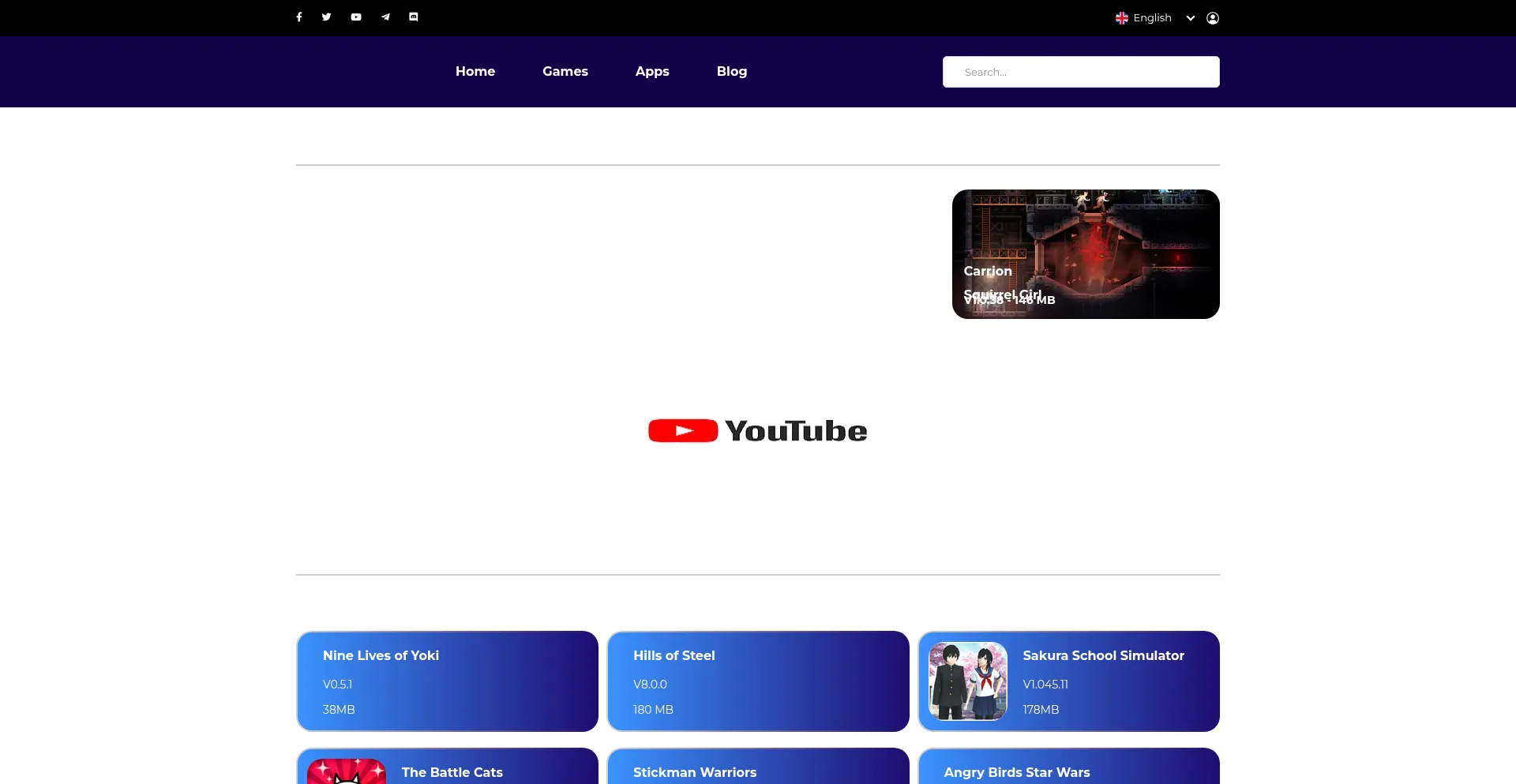Expand the English language dropdown
Image resolution: width=1516 pixels, height=784 pixels.
(1152, 18)
